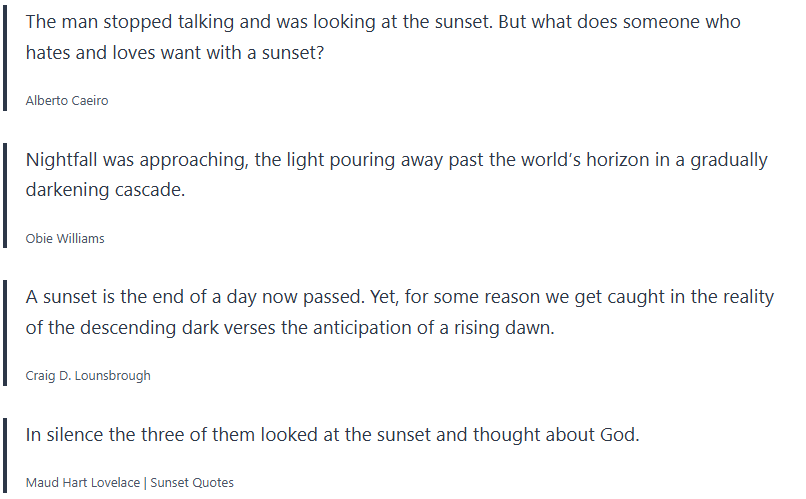The image size is (806, 499).
Task: Open the Sunset Quotes label
Action: tap(192, 483)
